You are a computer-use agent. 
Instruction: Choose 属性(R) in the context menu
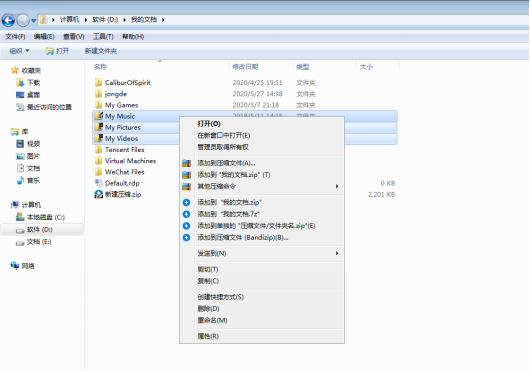click(208, 336)
